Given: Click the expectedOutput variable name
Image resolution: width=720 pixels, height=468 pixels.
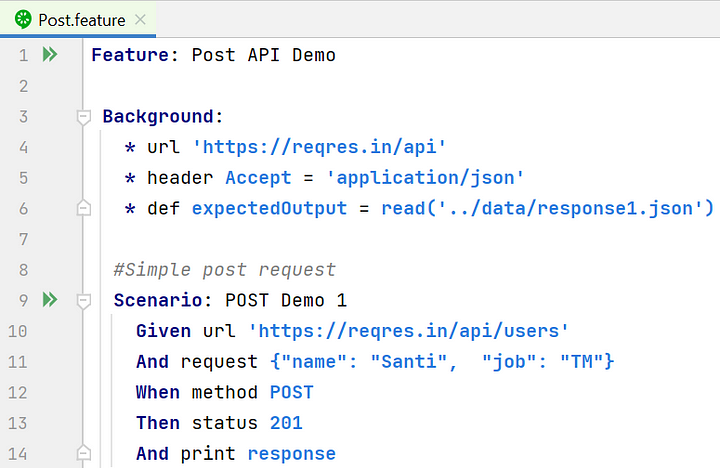Looking at the screenshot, I should [x=269, y=208].
